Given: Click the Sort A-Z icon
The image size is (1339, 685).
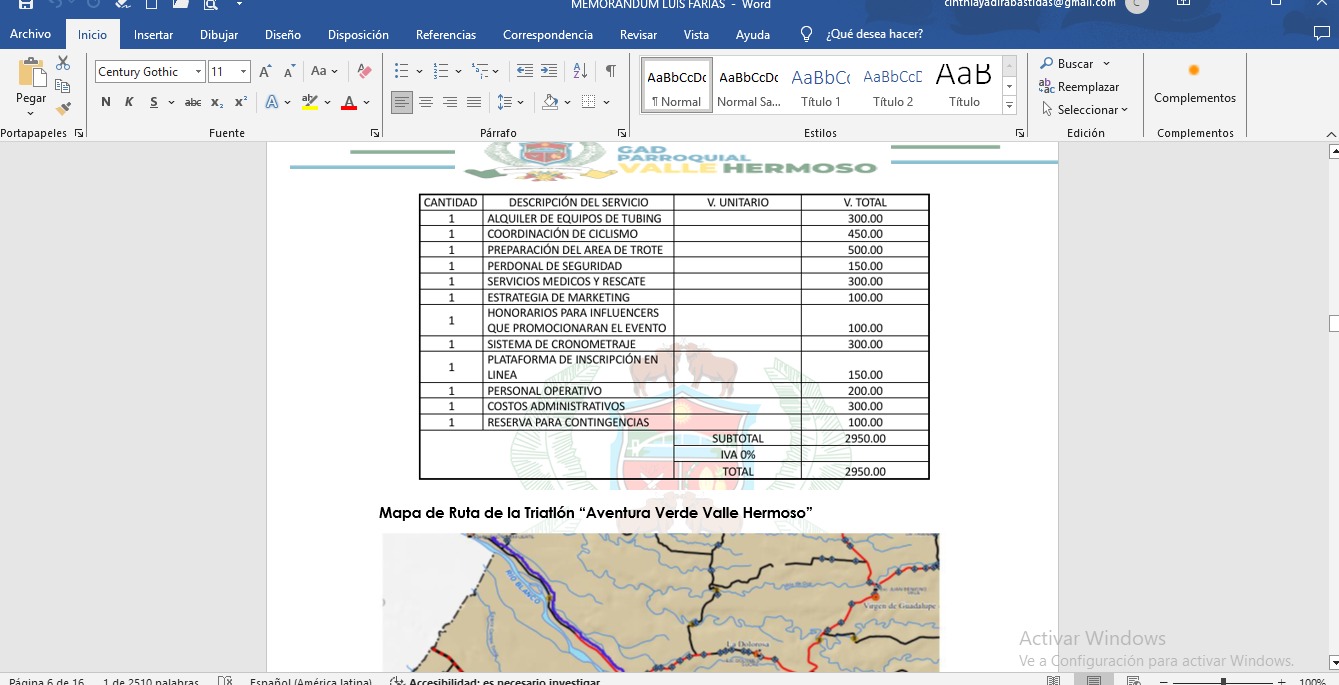Looking at the screenshot, I should (580, 71).
